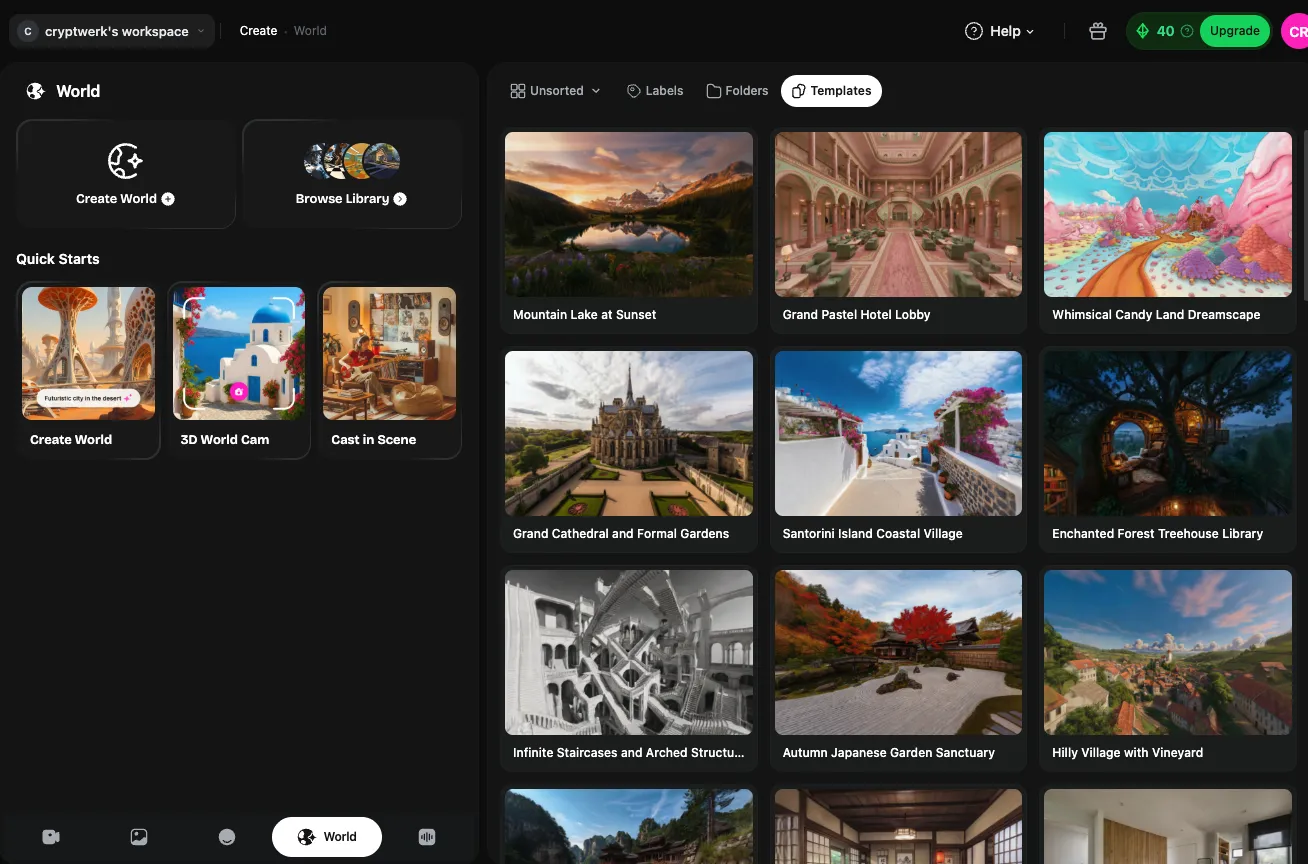
Task: Click the plus icon beside Create World
Action: pyautogui.click(x=168, y=199)
